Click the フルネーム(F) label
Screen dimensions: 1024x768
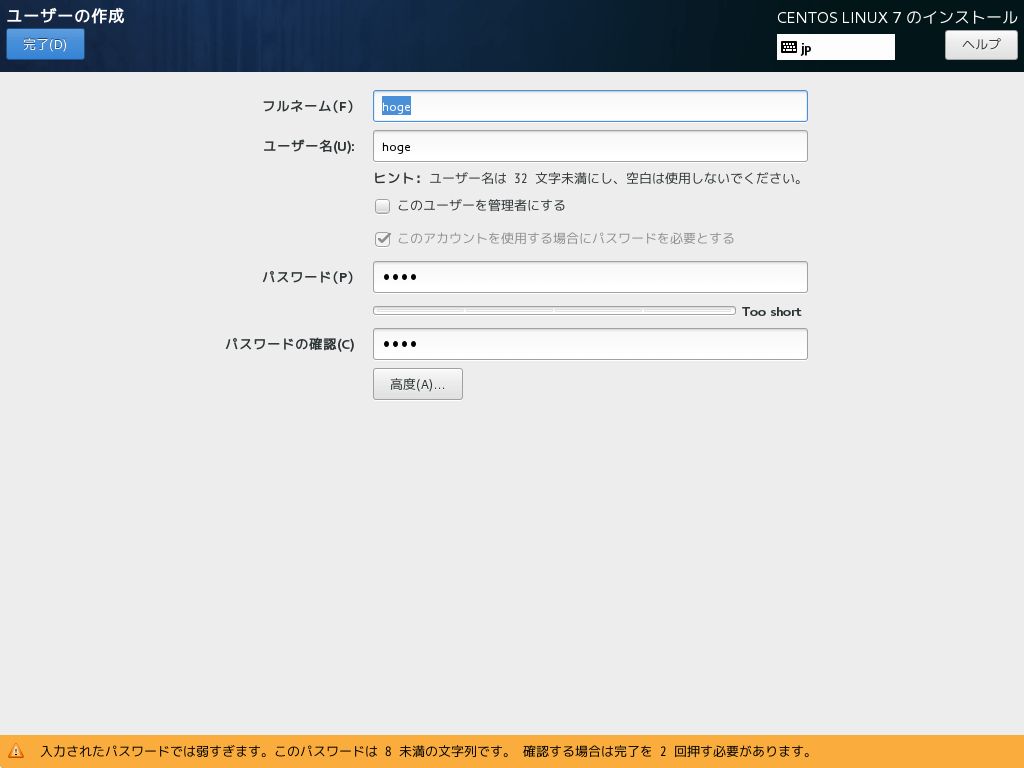[x=308, y=106]
